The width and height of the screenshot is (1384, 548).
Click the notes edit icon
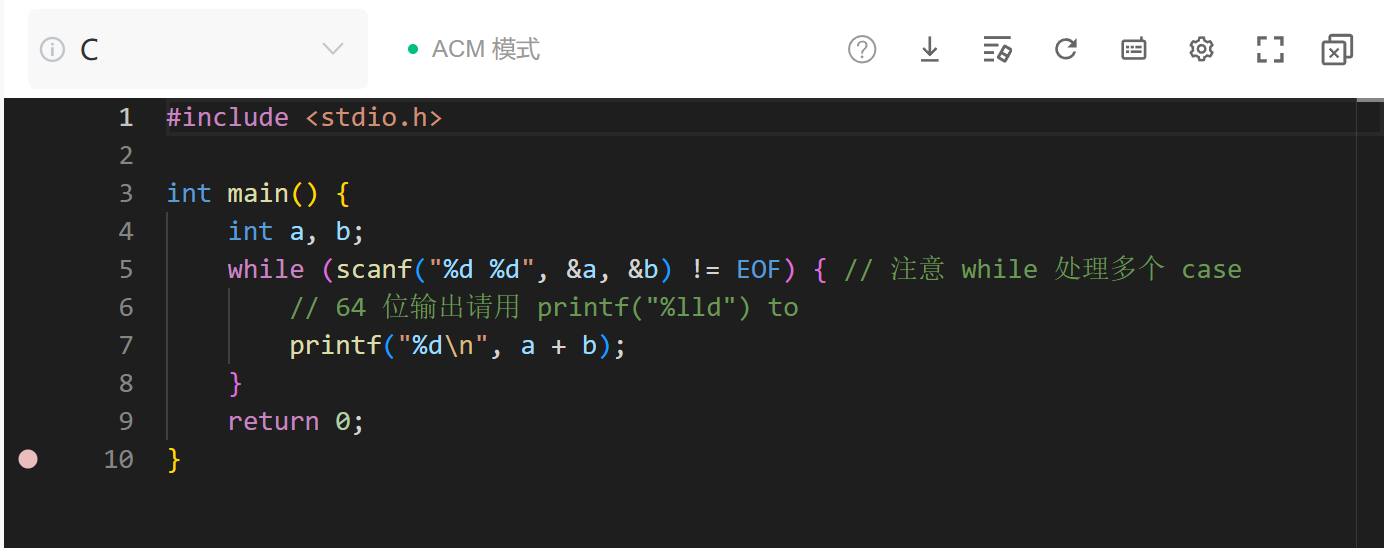(x=997, y=49)
